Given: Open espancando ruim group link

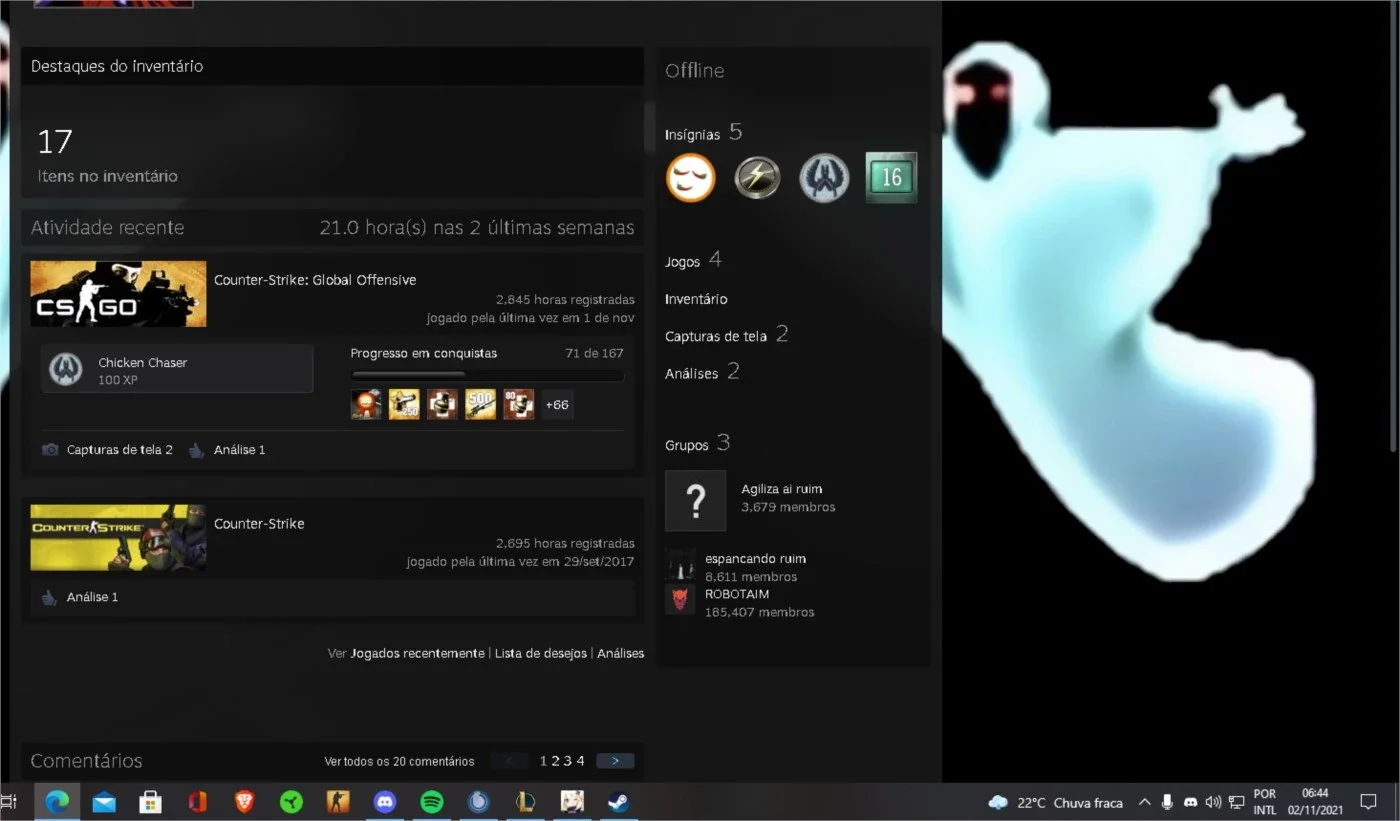Looking at the screenshot, I should tap(755, 559).
